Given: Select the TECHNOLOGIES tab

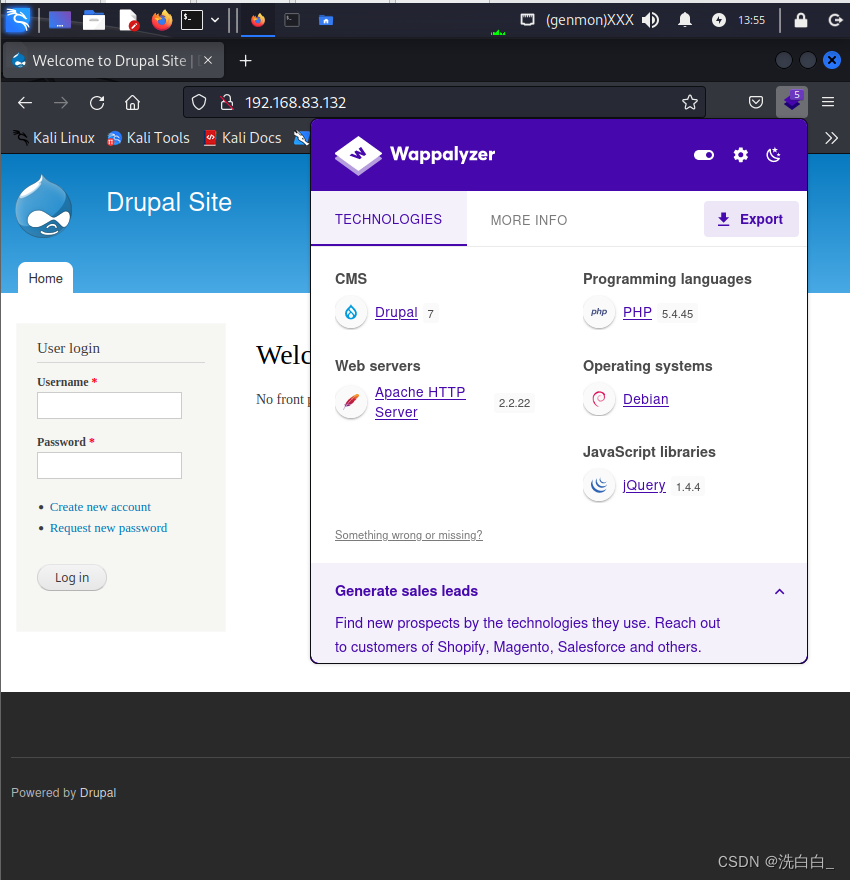Looking at the screenshot, I should point(388,219).
